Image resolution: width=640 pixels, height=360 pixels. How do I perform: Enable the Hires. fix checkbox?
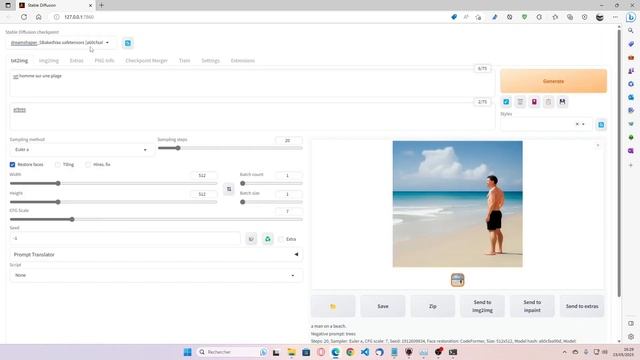pyautogui.click(x=88, y=164)
